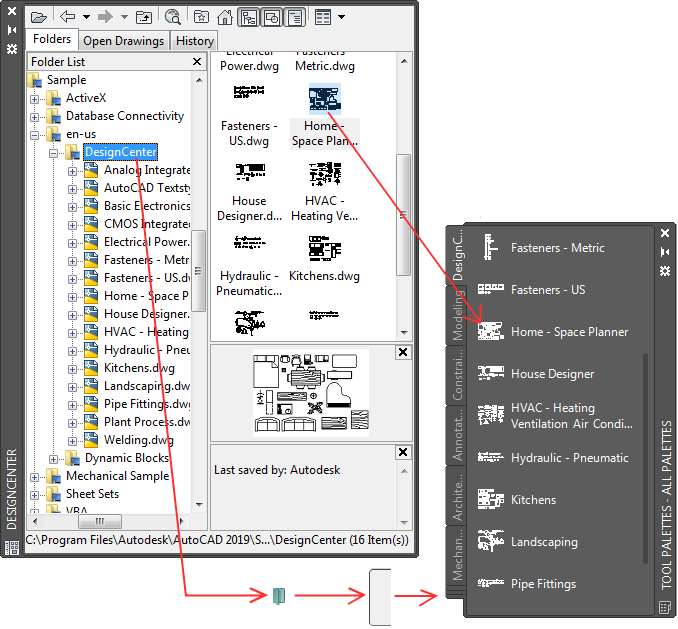Viewport: 678px width, 629px height.
Task: Expand the Mechanical Sample folder node
Action: [35, 476]
